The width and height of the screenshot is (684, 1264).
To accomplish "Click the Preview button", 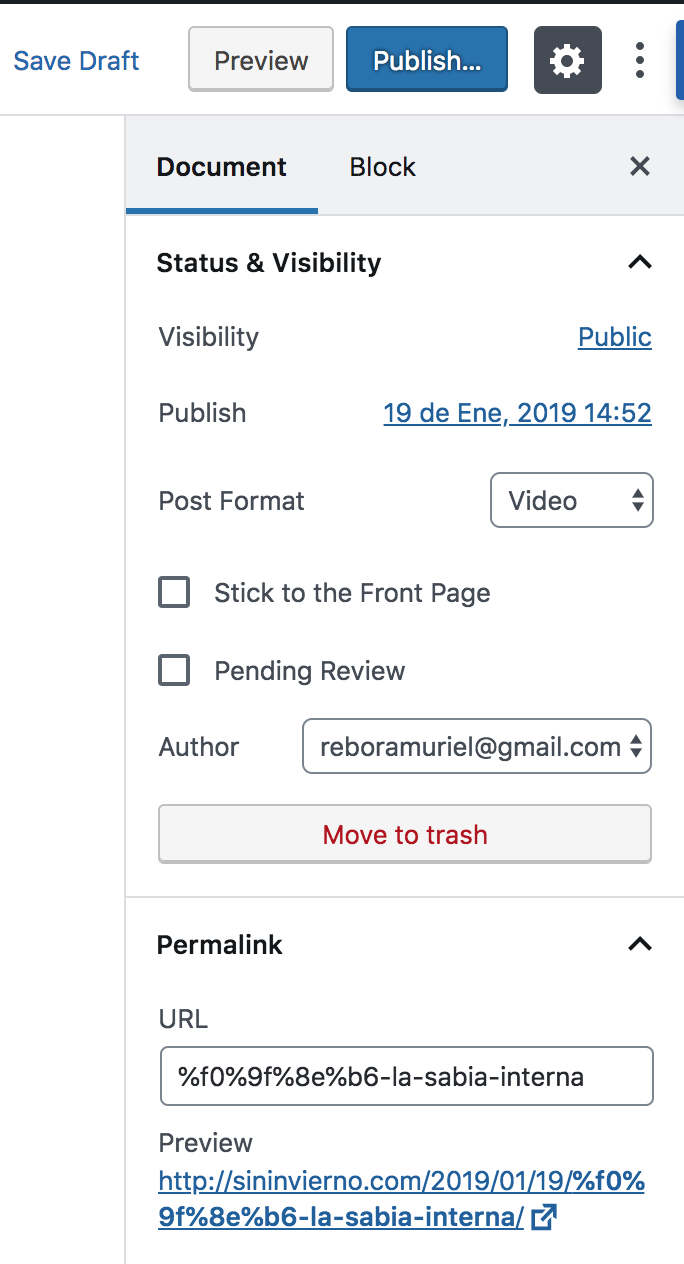I will click(261, 61).
